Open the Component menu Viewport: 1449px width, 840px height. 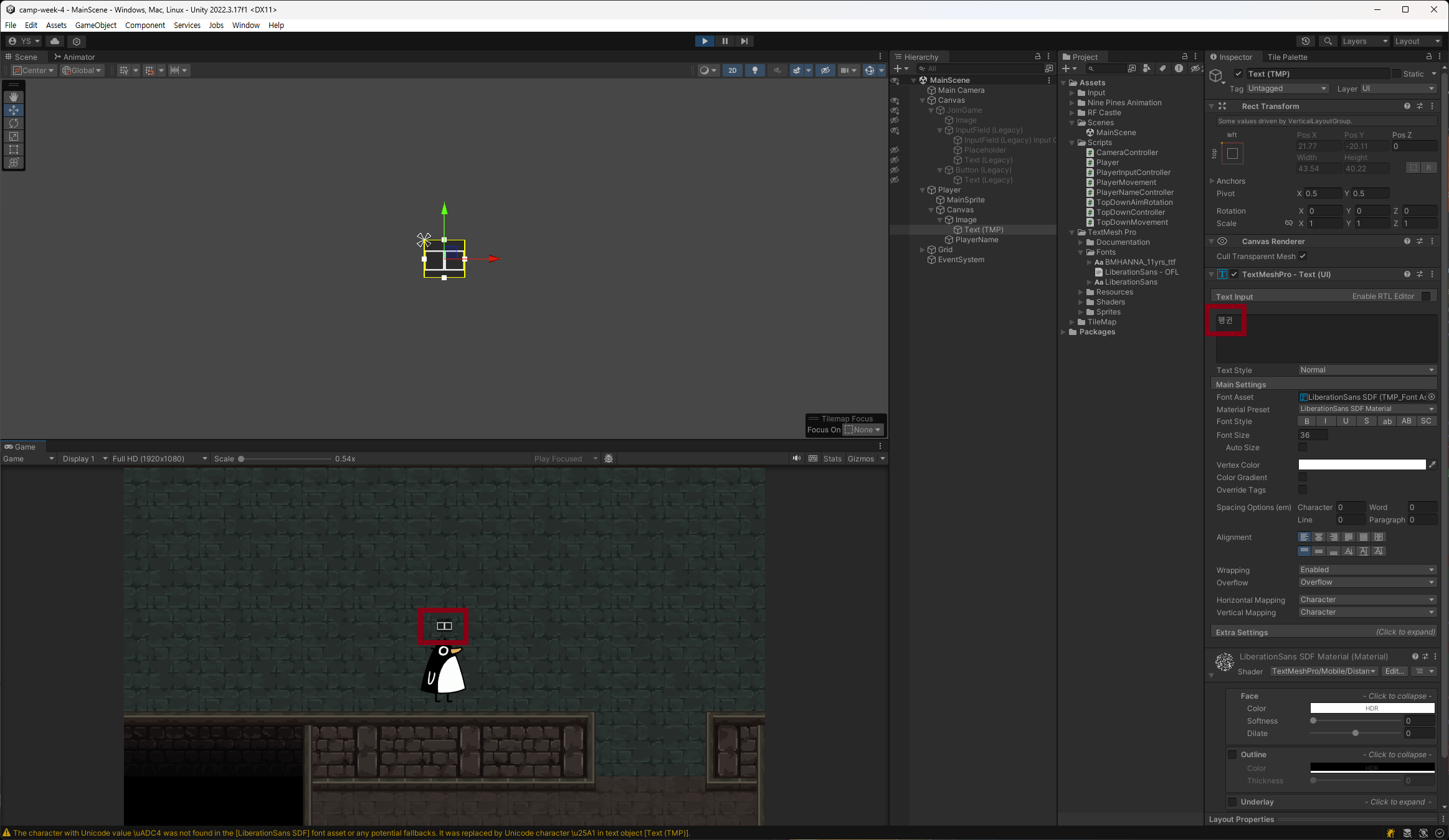145,25
